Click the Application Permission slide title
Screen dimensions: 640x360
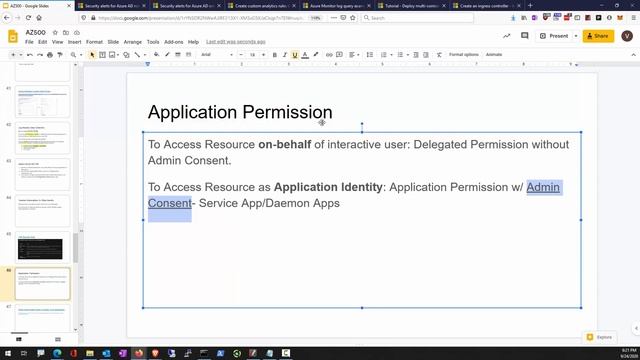point(240,112)
